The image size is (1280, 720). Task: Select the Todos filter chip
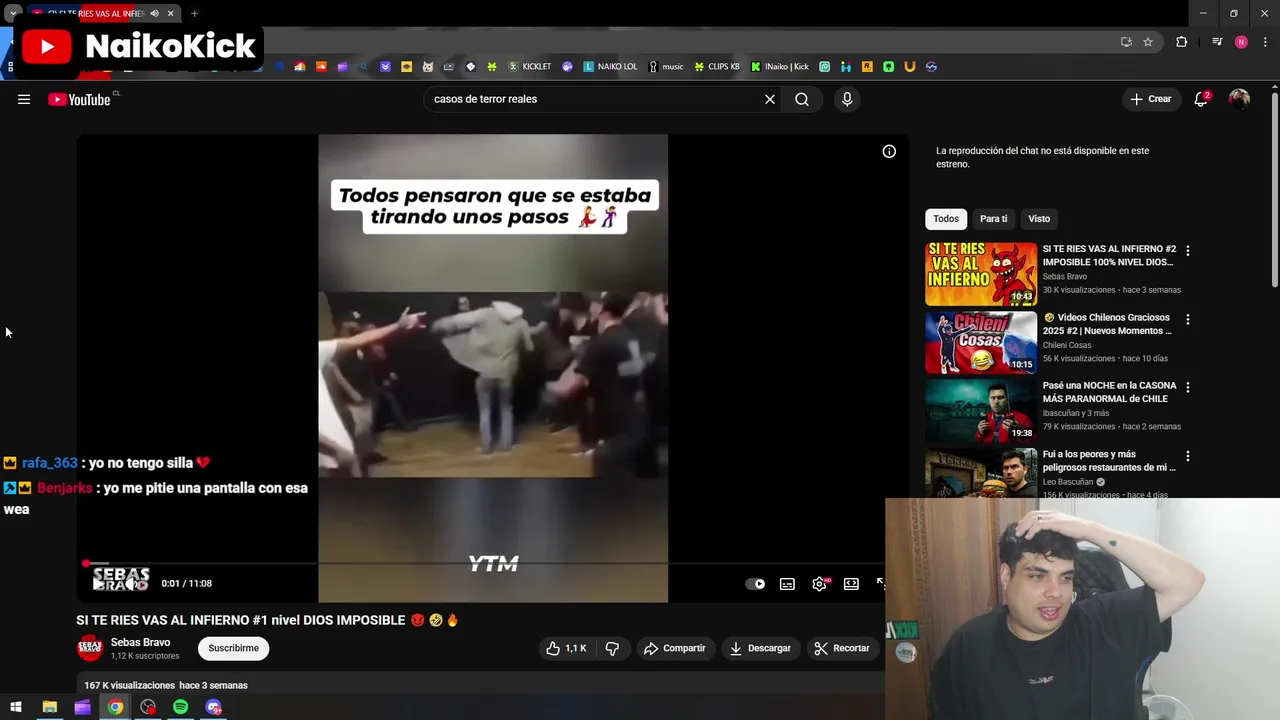point(946,219)
